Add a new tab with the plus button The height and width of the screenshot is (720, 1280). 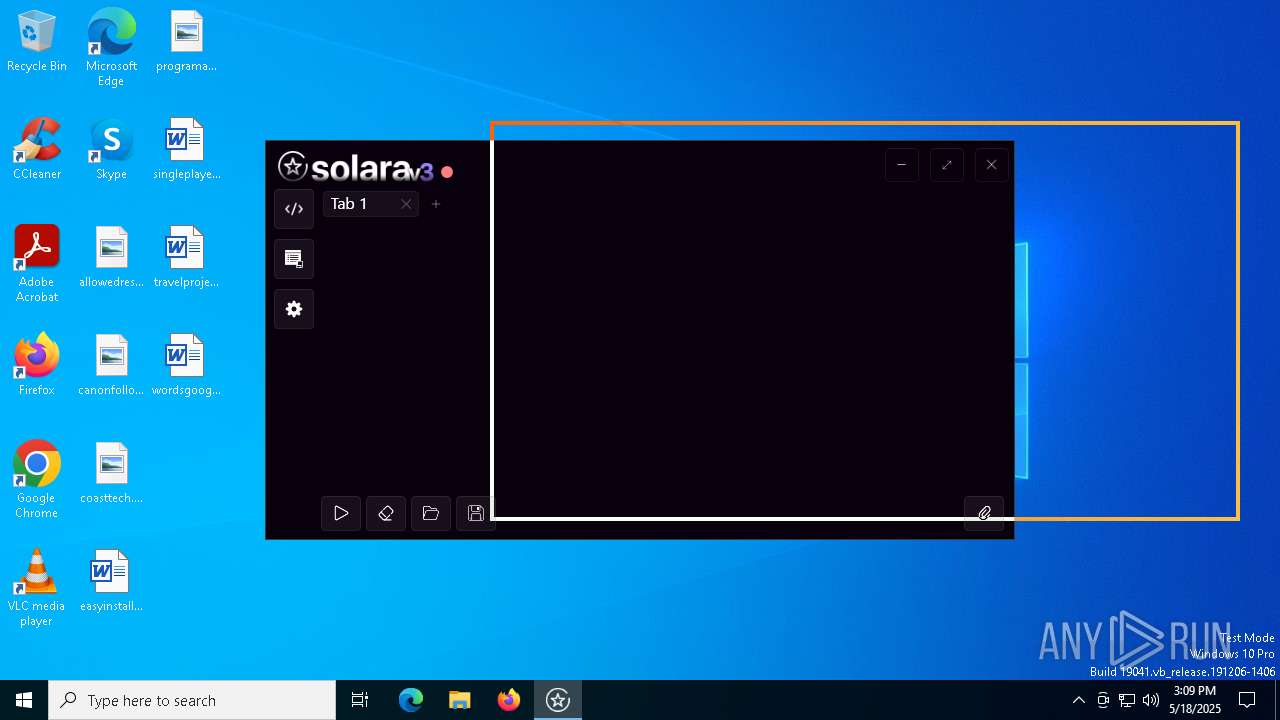click(436, 204)
